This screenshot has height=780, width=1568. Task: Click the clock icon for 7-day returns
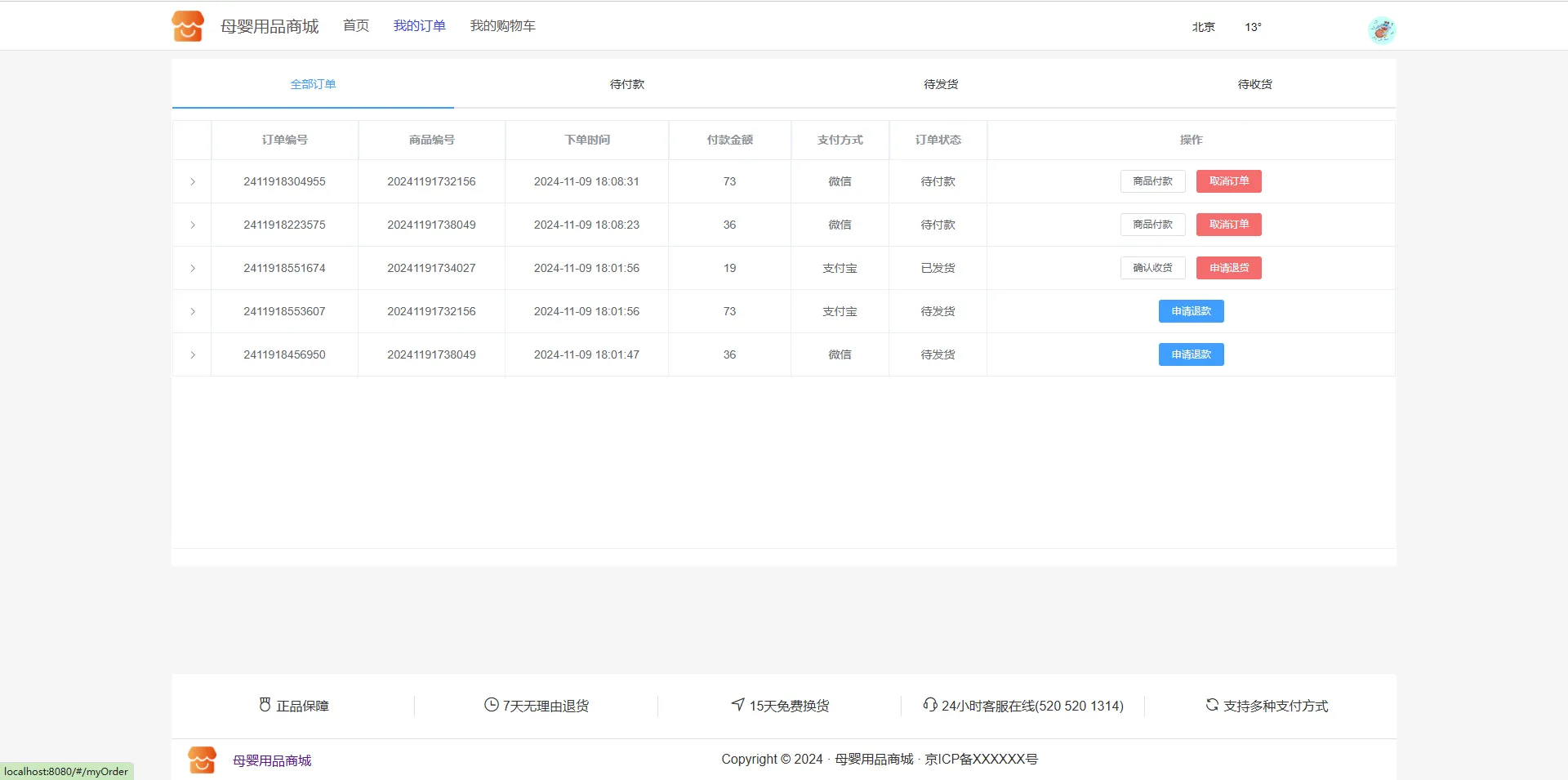491,705
